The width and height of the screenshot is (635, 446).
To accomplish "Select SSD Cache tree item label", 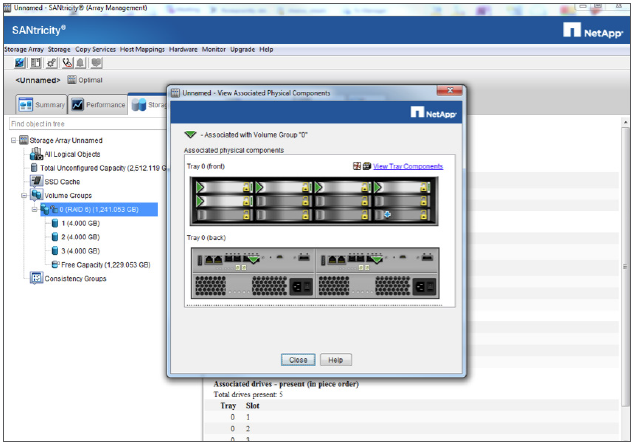I will [x=62, y=181].
